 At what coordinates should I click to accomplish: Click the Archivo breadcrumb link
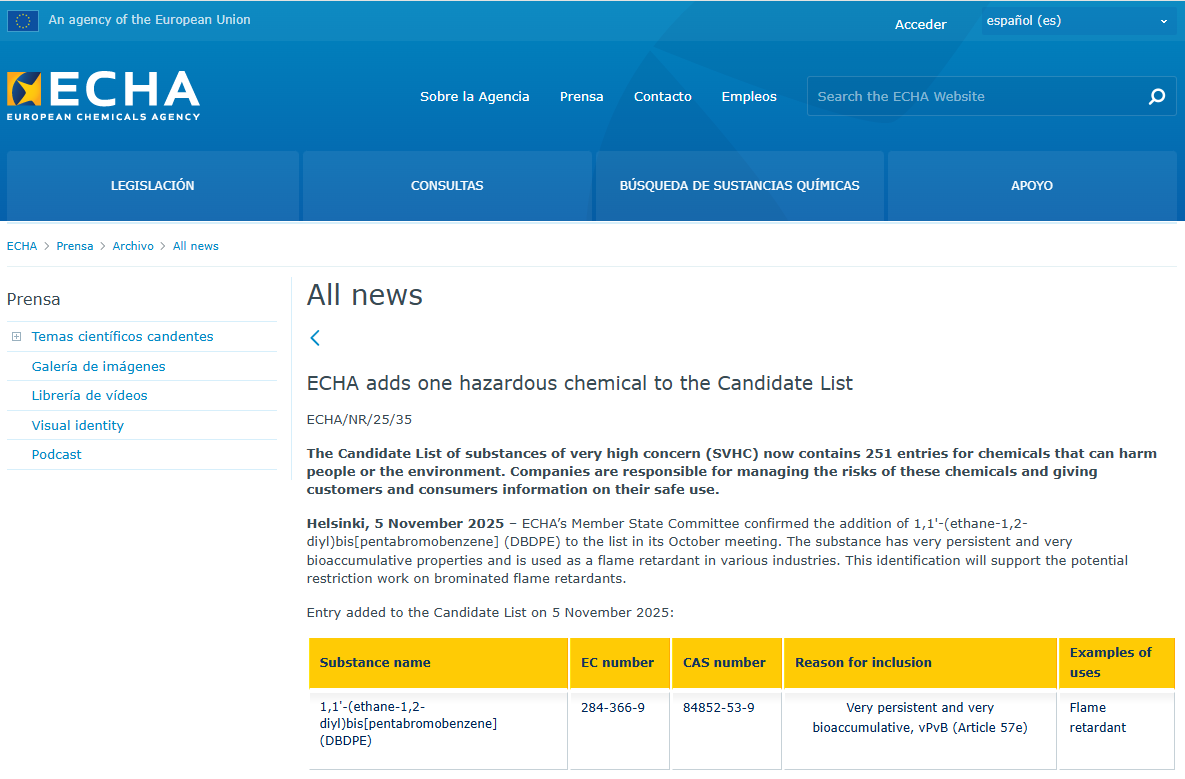click(x=133, y=246)
